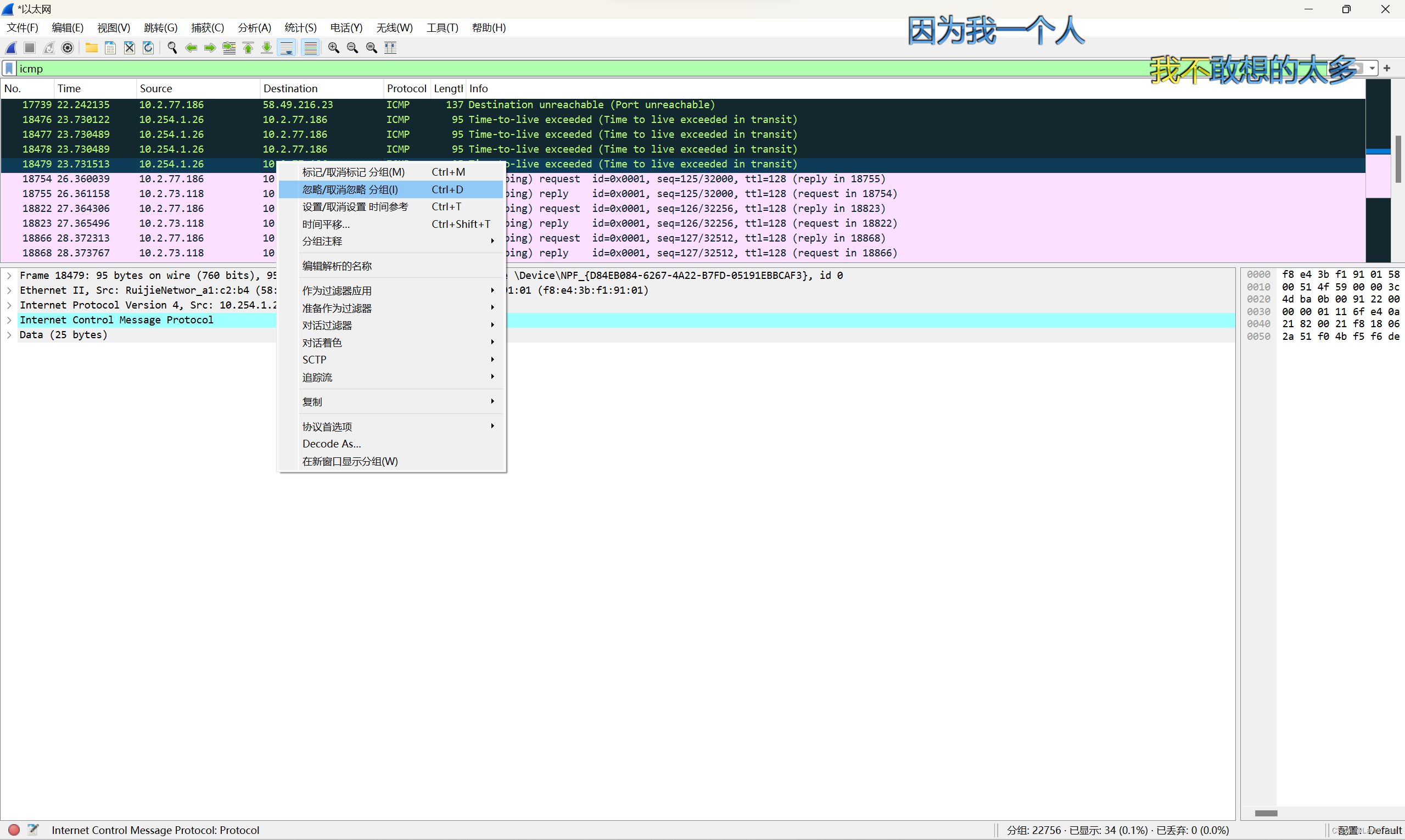Select 时间平移... in the context menu

(391, 224)
